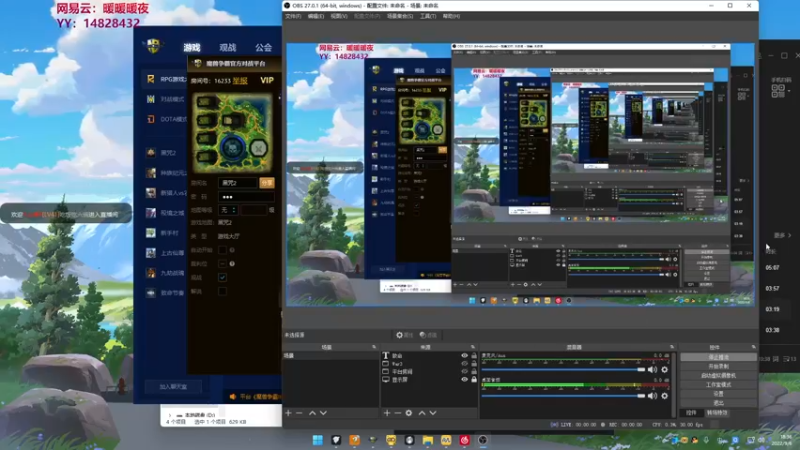800x450 pixels.
Task: Pop out the Scenes dock panel
Action: (374, 347)
